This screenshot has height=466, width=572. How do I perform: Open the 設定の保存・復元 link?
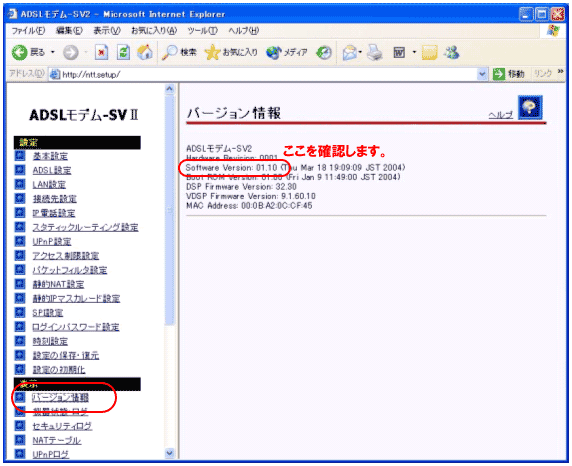(x=66, y=355)
